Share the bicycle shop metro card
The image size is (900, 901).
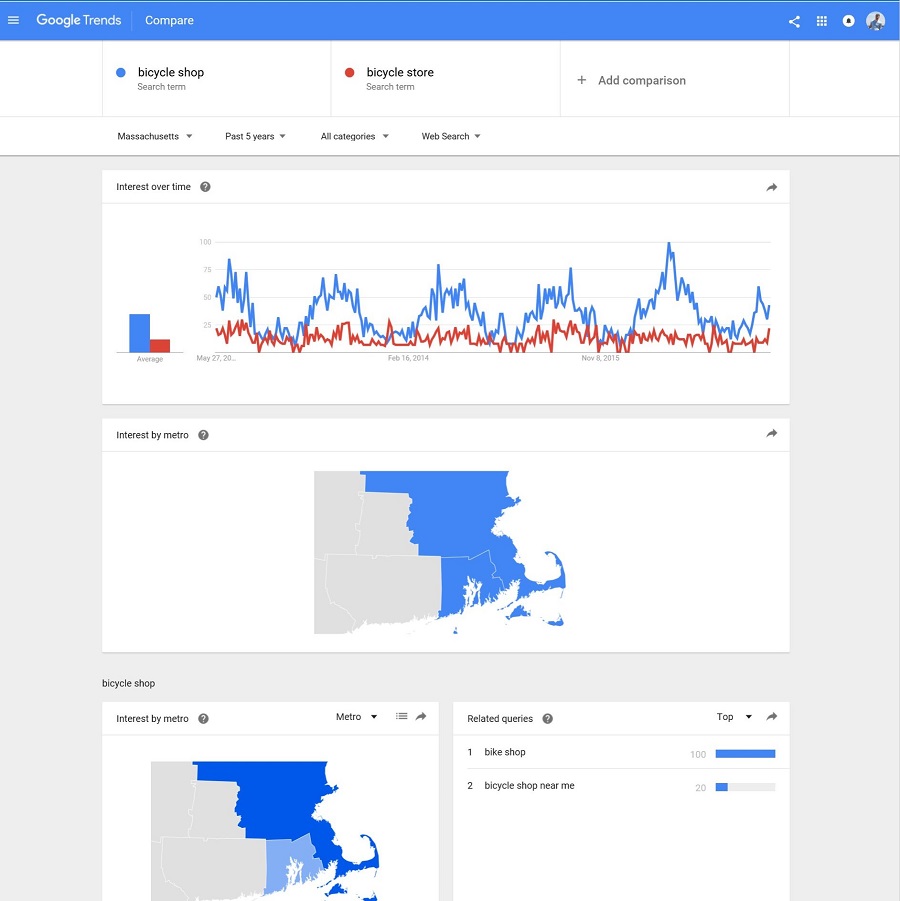tap(421, 716)
